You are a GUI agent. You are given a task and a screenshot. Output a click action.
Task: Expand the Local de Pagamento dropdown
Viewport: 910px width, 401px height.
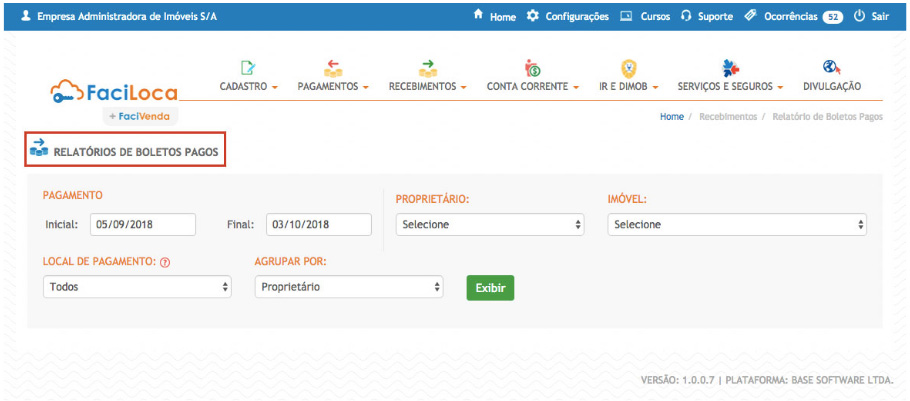tap(137, 287)
